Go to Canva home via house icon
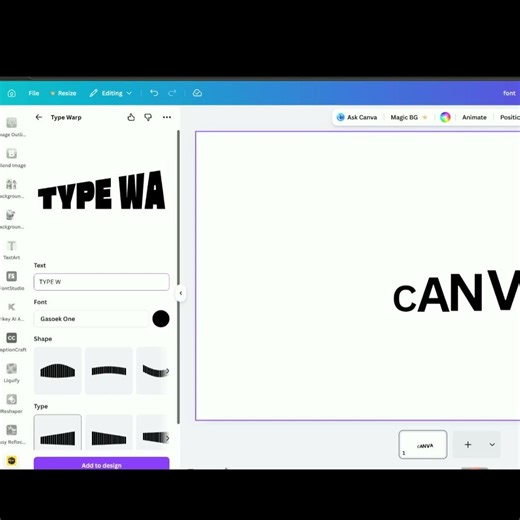520x520 pixels. click(12, 93)
